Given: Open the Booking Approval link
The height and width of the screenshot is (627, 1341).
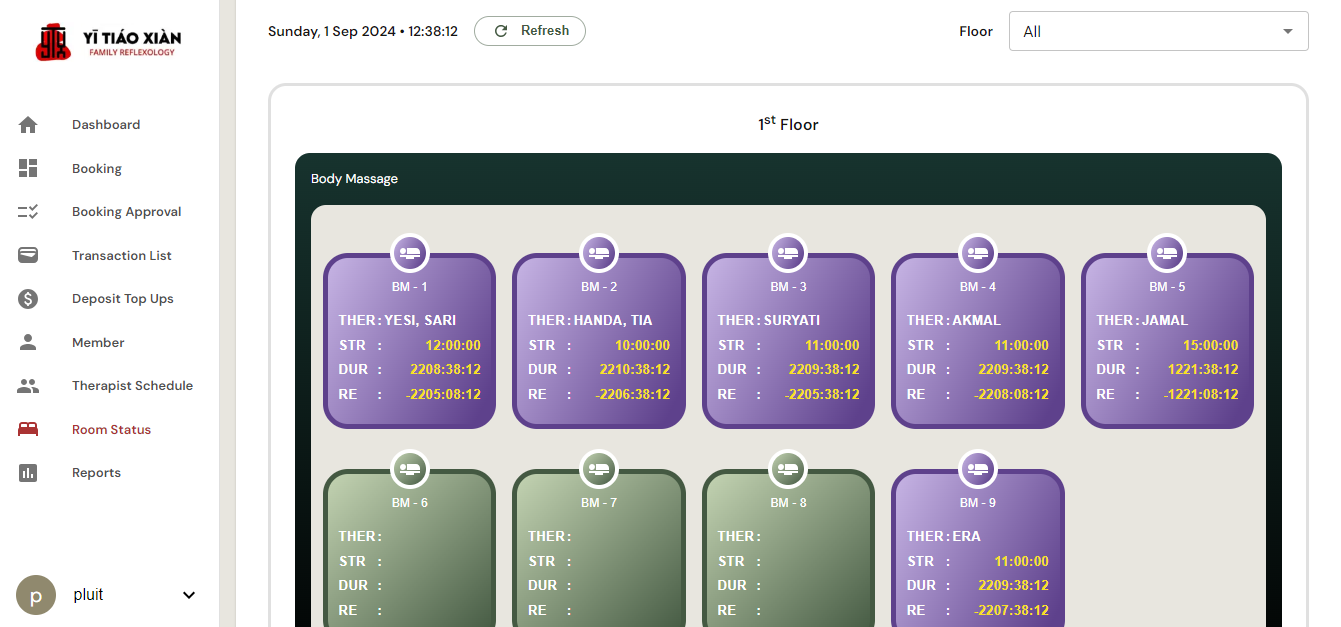Looking at the screenshot, I should point(126,212).
